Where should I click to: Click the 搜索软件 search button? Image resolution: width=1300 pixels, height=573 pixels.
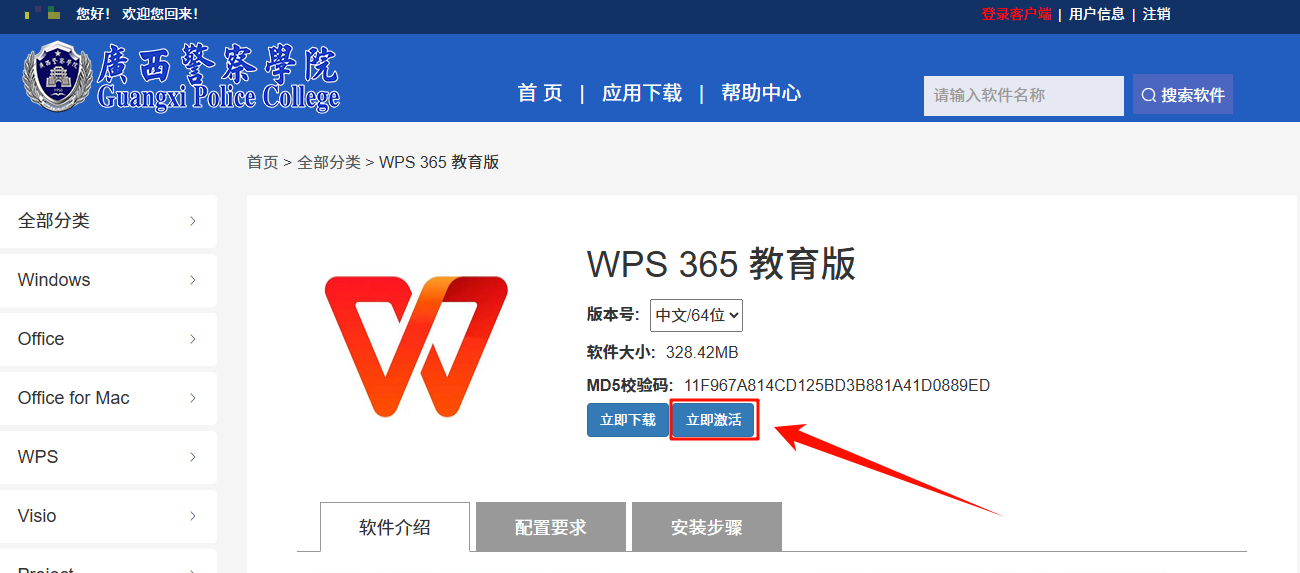click(1182, 95)
